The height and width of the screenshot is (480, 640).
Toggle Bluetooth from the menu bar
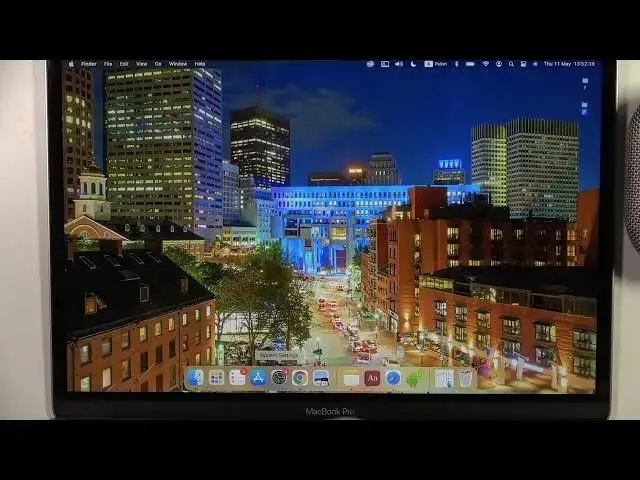[x=456, y=64]
